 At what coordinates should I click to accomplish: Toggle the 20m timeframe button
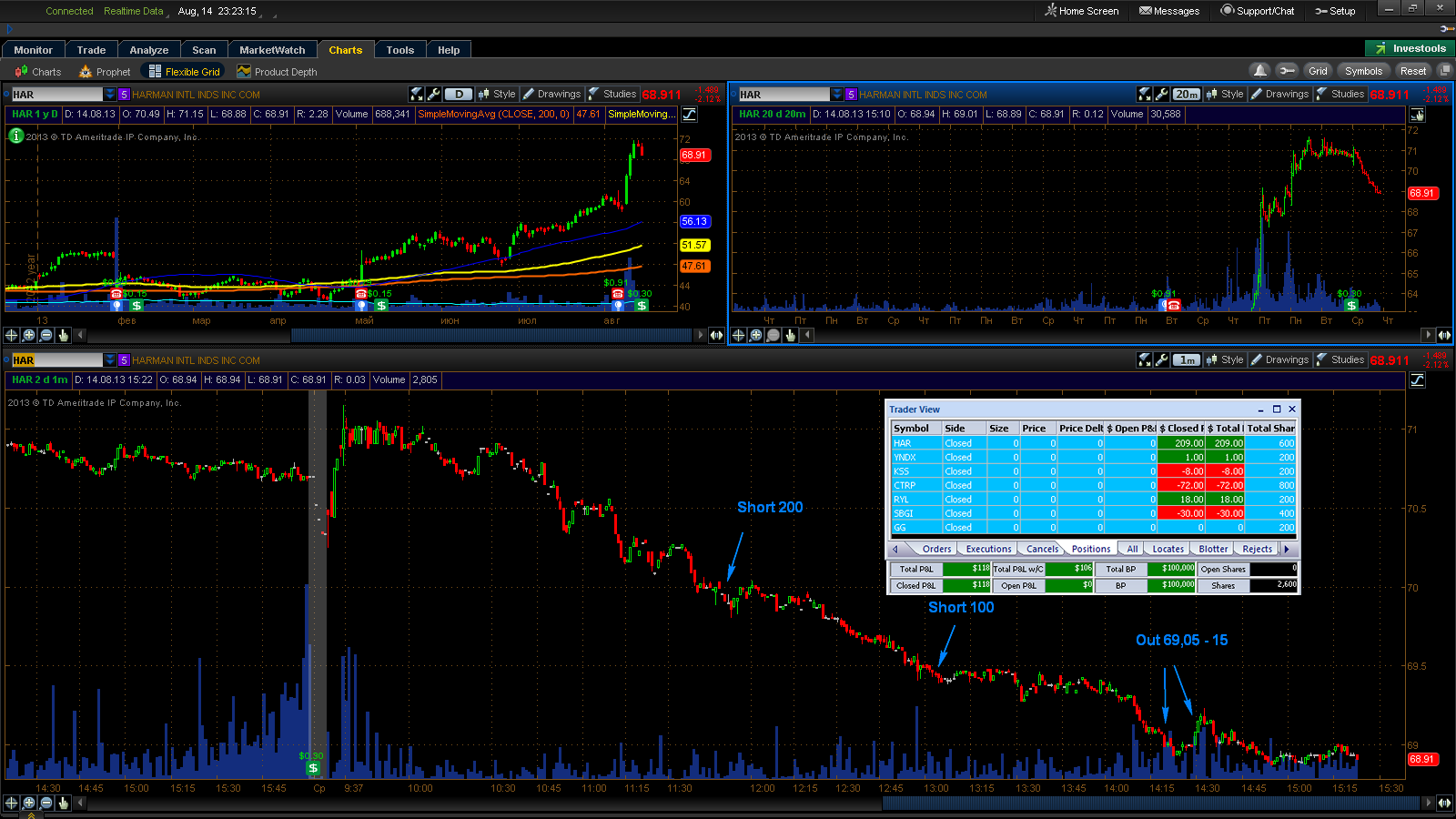point(1186,94)
